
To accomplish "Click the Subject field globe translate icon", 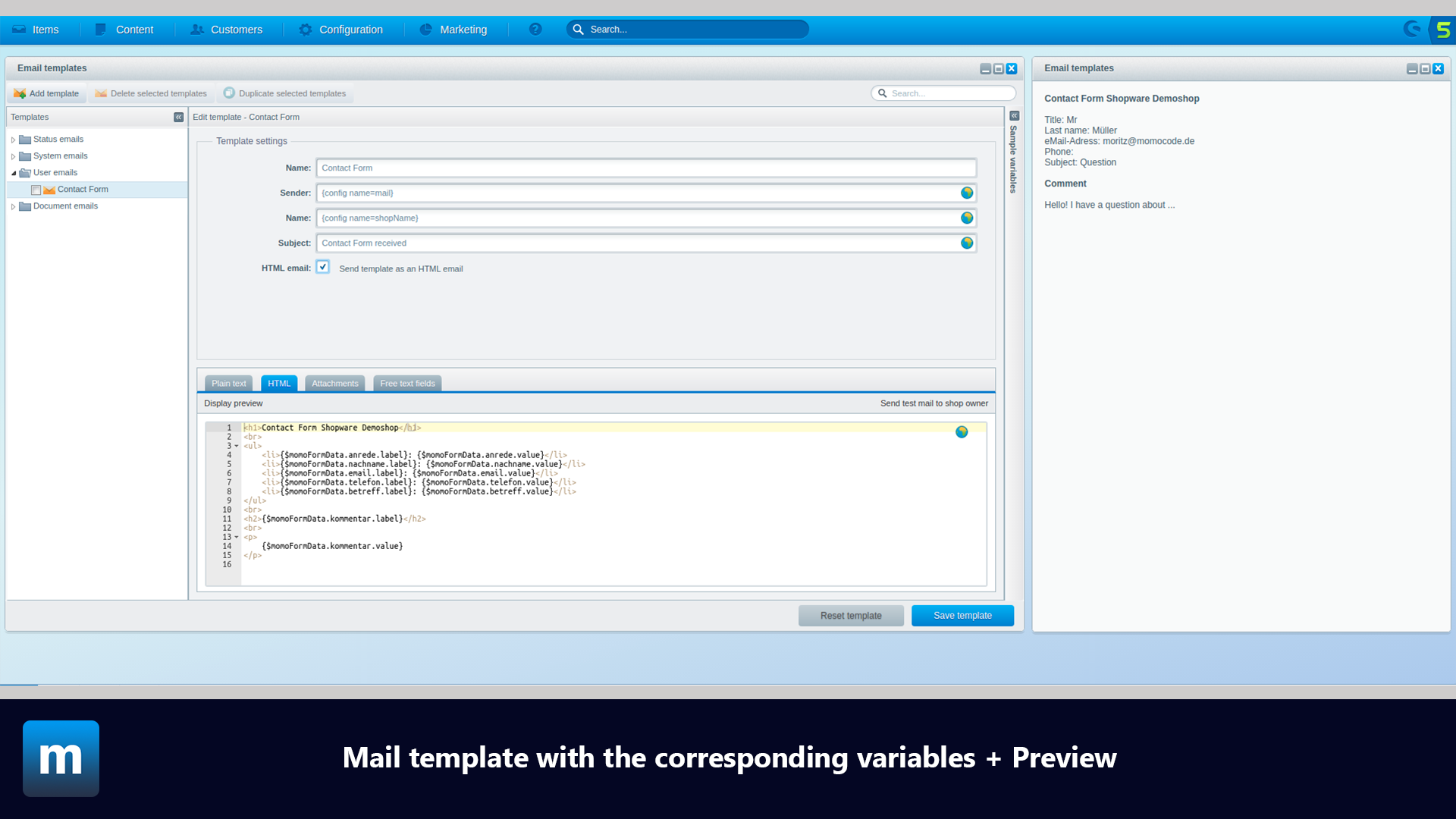I will (x=967, y=243).
